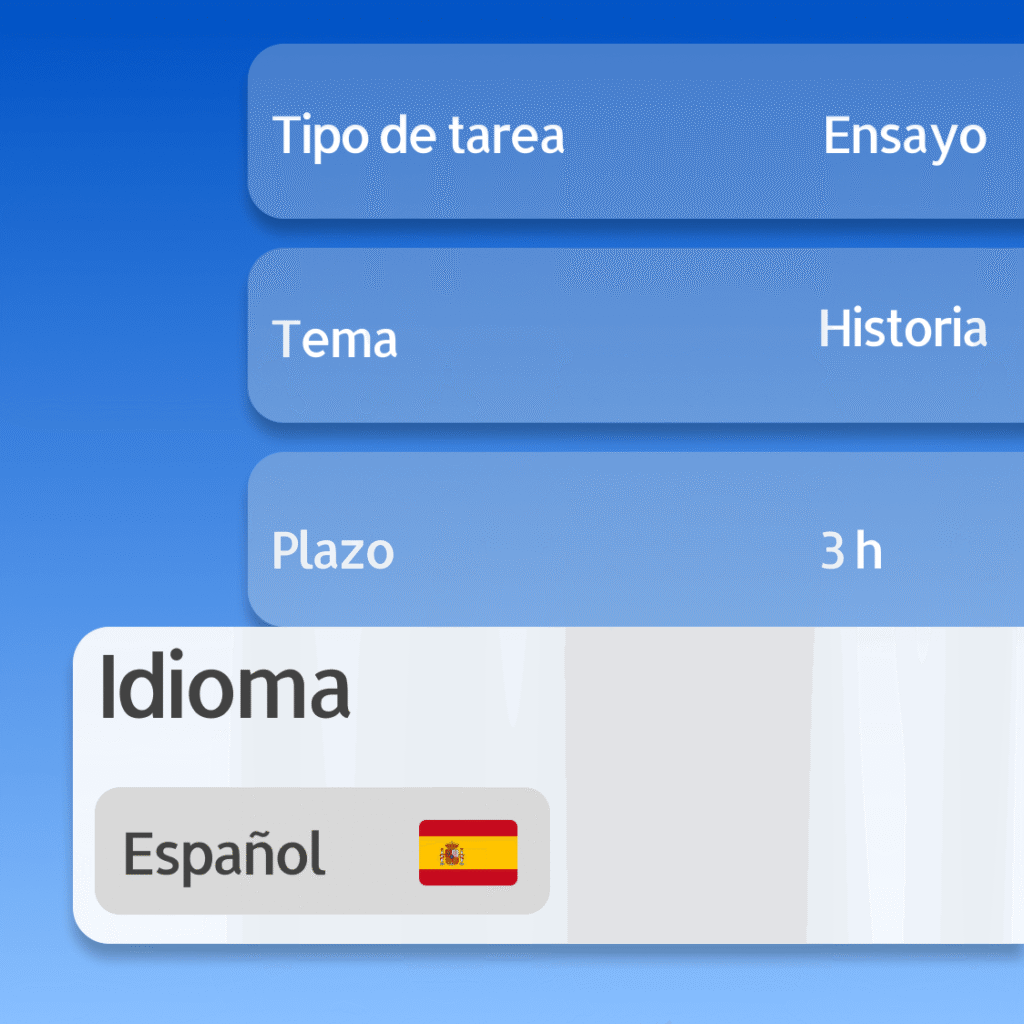This screenshot has width=1024, height=1024.
Task: Click the Idioma heading
Action: [225, 687]
